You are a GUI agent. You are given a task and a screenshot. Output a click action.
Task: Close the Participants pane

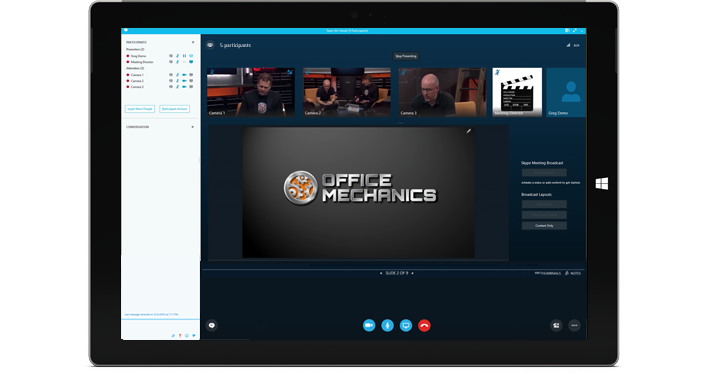pos(193,42)
